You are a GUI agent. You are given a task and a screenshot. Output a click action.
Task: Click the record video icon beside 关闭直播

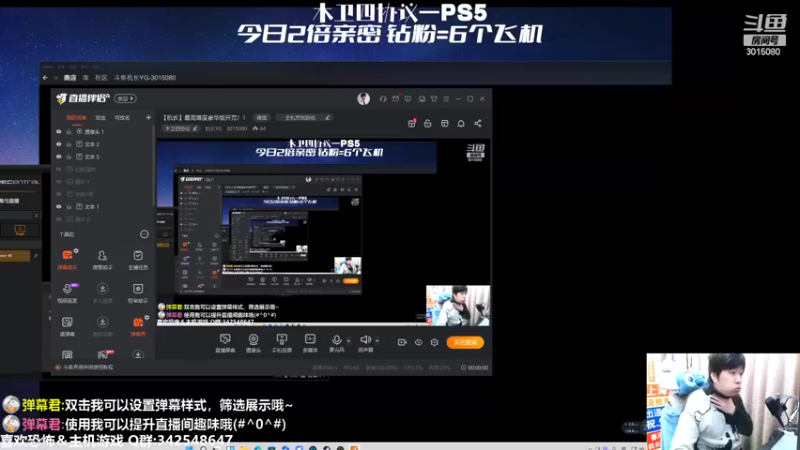pos(402,342)
